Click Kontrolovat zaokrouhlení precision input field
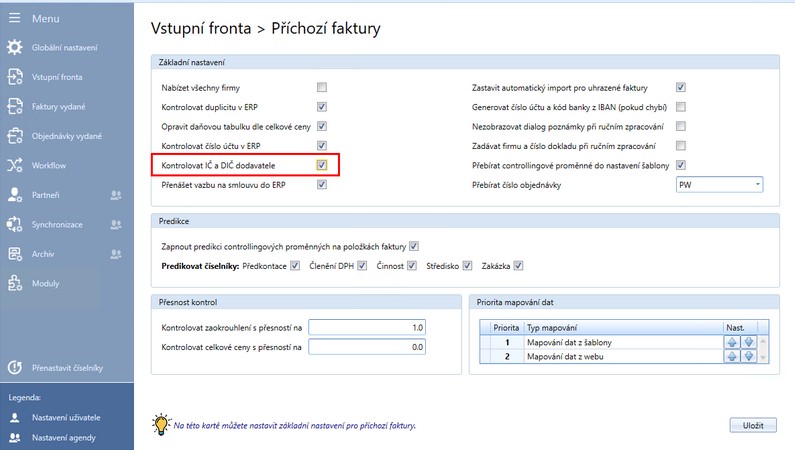This screenshot has height=450, width=795. pyautogui.click(x=369, y=327)
